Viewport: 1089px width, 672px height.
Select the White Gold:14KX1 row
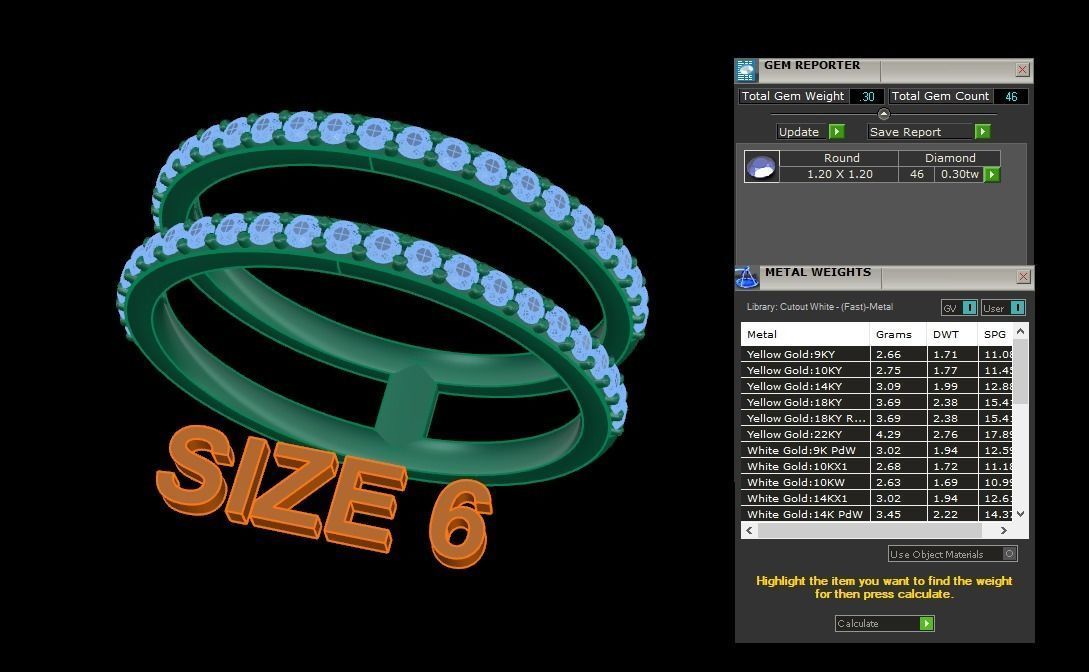877,498
